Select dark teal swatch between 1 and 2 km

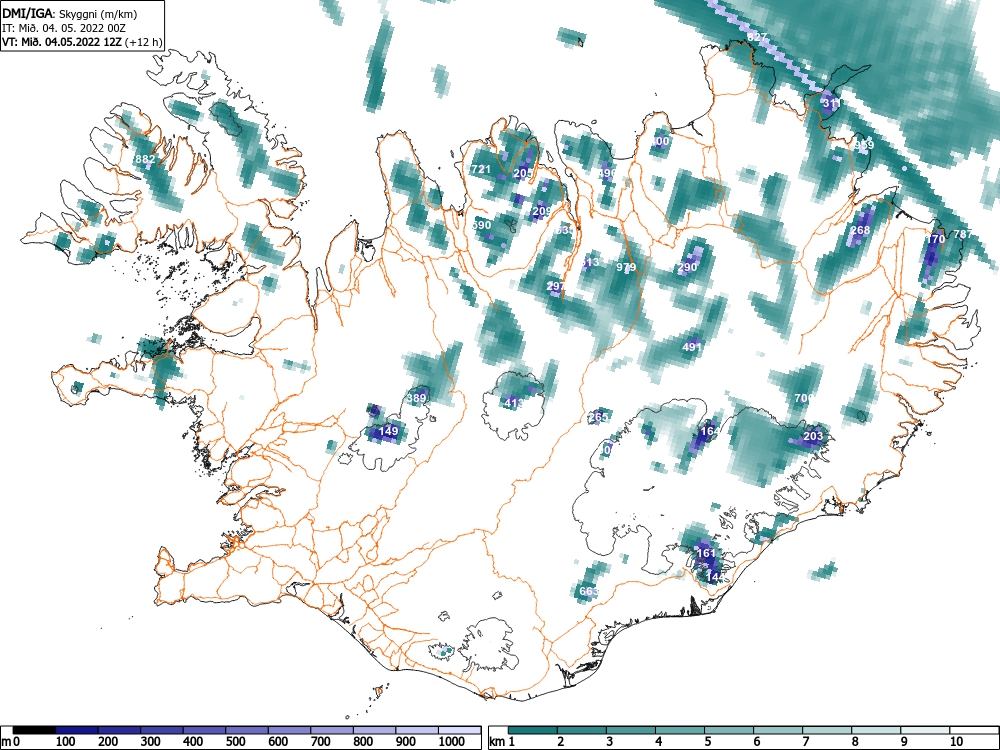(x=533, y=730)
